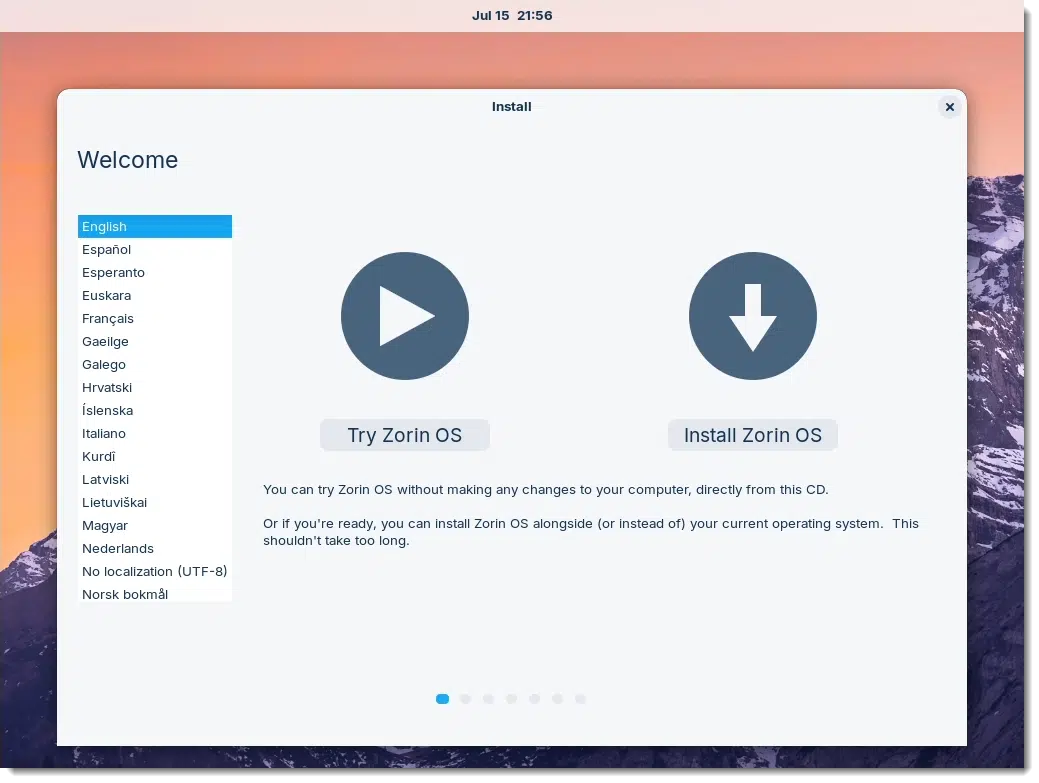The width and height of the screenshot is (1039, 783).
Task: Pick Nederlands from the language list
Action: [155, 548]
